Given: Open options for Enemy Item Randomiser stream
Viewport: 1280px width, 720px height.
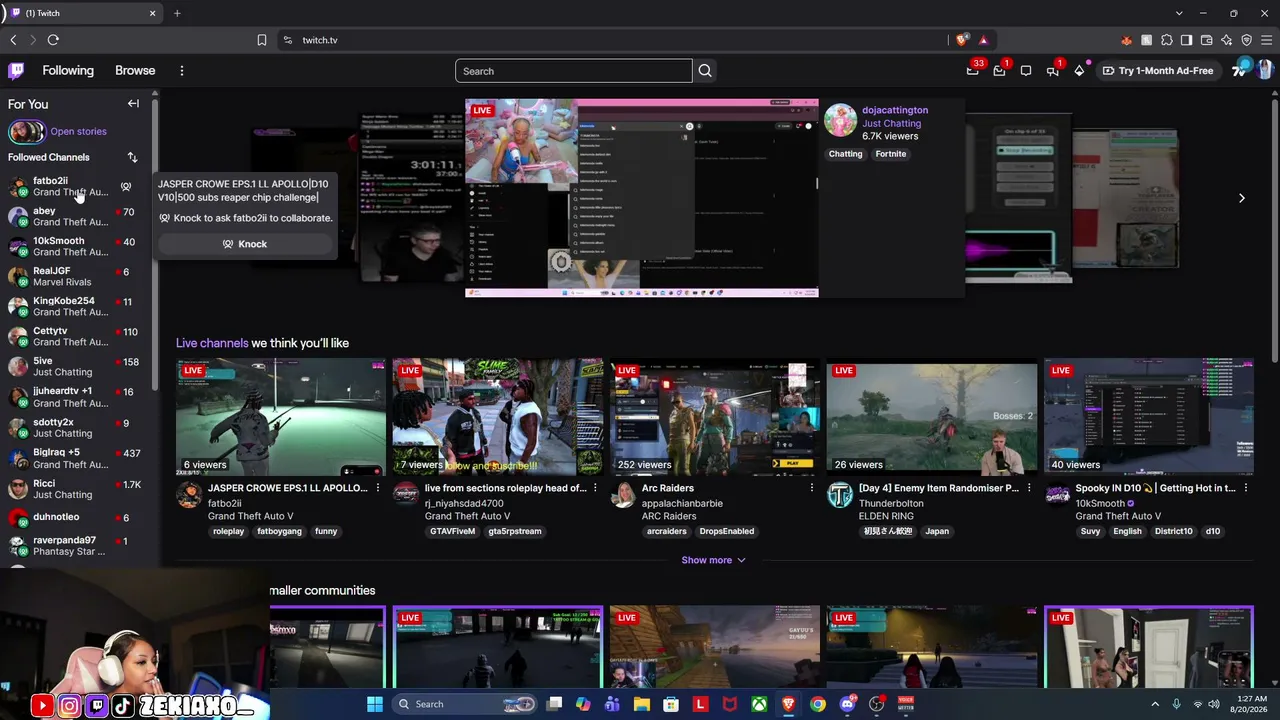Looking at the screenshot, I should coord(1029,488).
